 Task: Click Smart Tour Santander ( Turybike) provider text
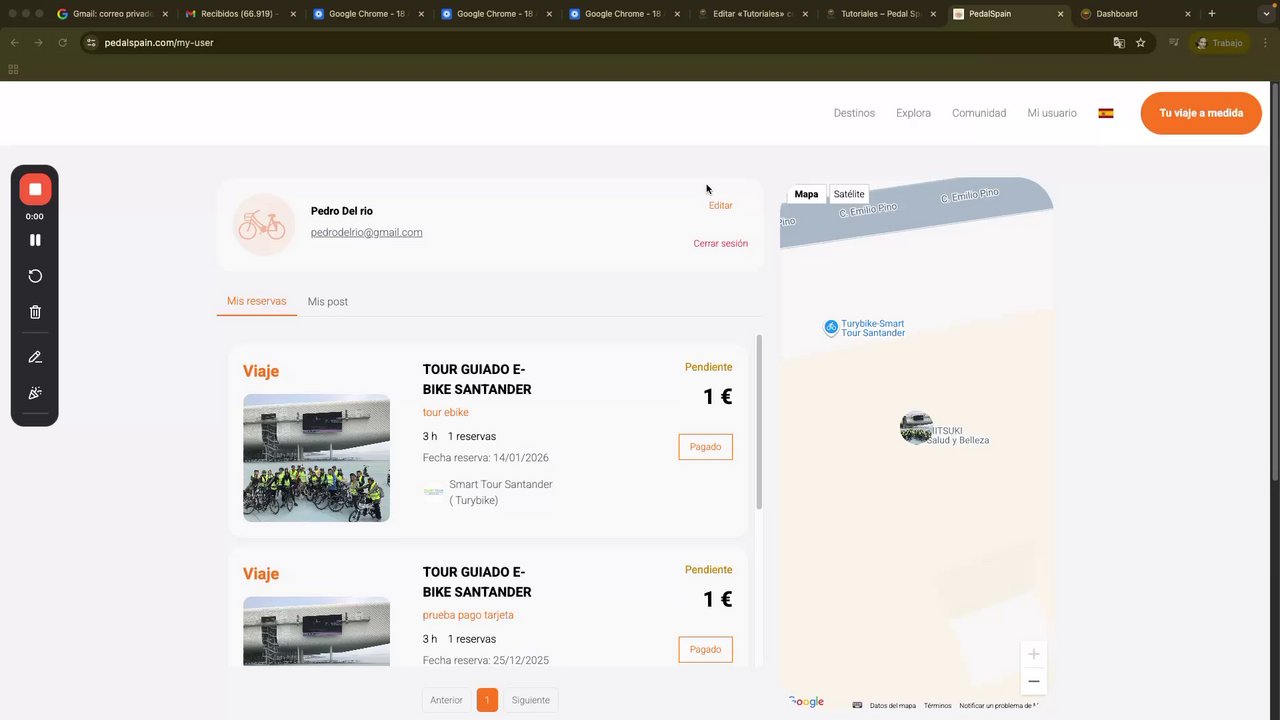point(500,492)
